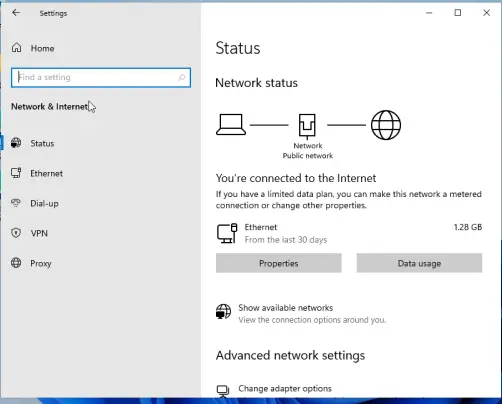Image resolution: width=502 pixels, height=404 pixels.
Task: Click the Network & Internet heading
Action: point(50,107)
